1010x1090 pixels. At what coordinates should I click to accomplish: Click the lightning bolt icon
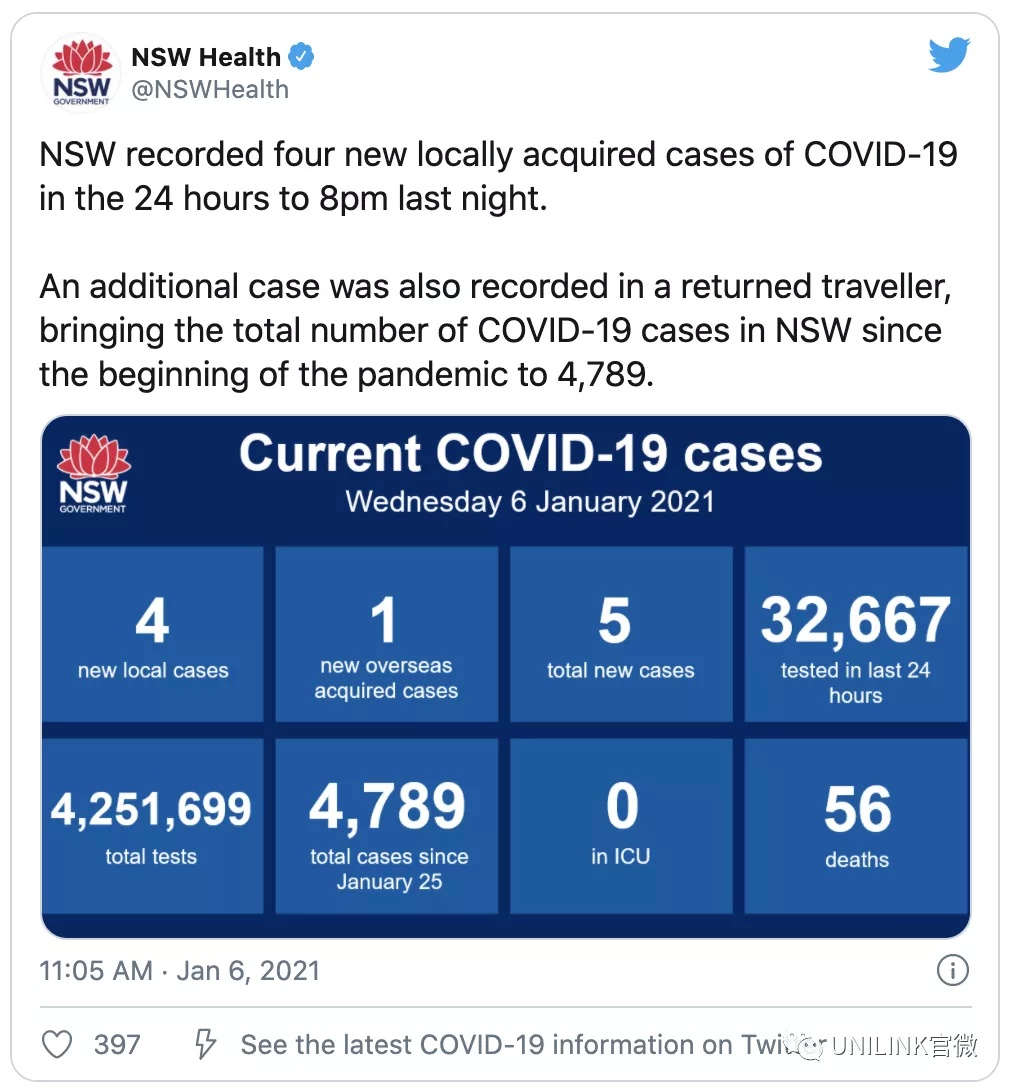pos(205,1044)
